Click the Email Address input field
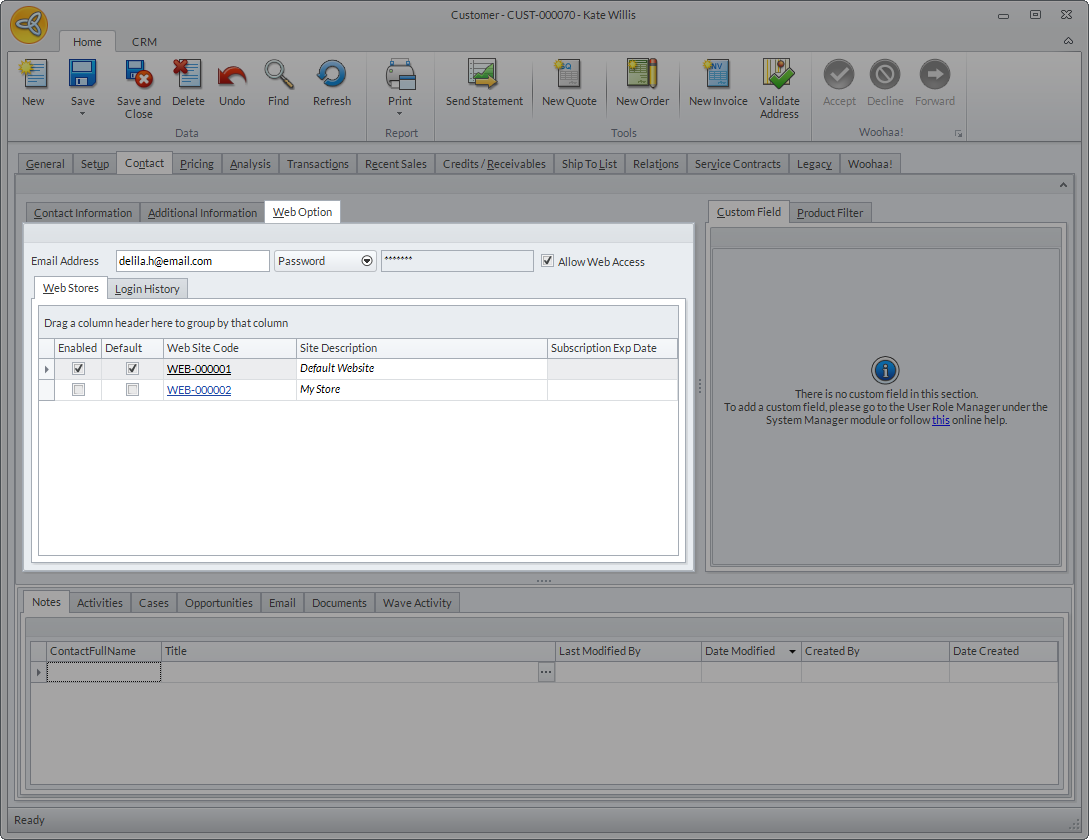Screen dimensions: 1089x840 pyautogui.click(x=192, y=261)
